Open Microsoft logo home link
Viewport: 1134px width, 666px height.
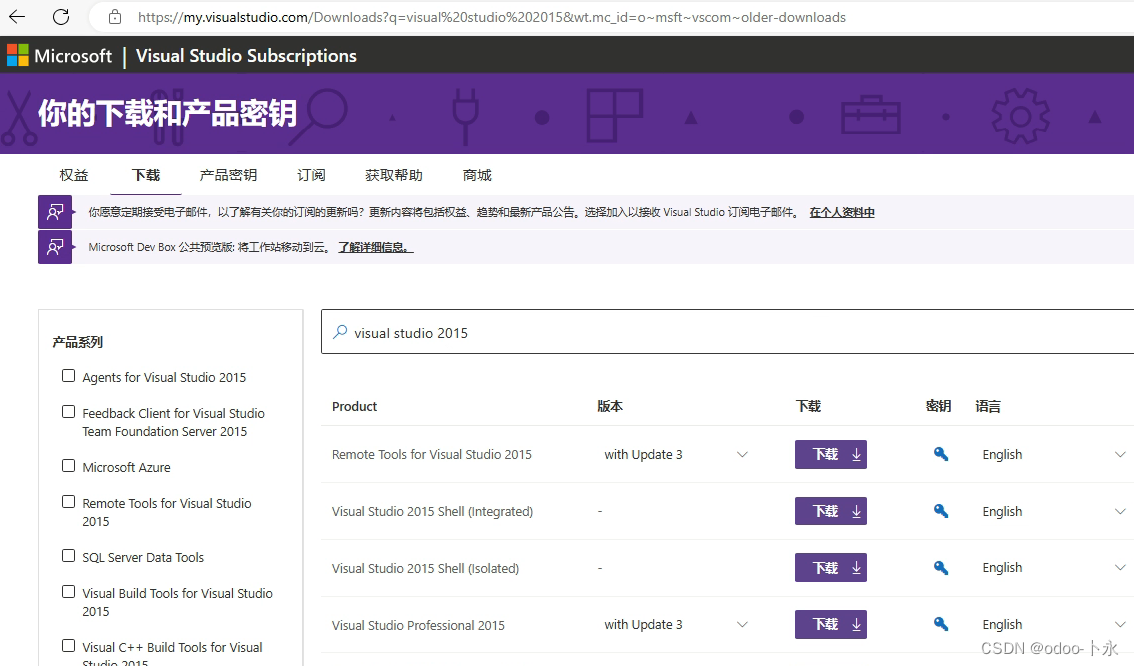59,56
